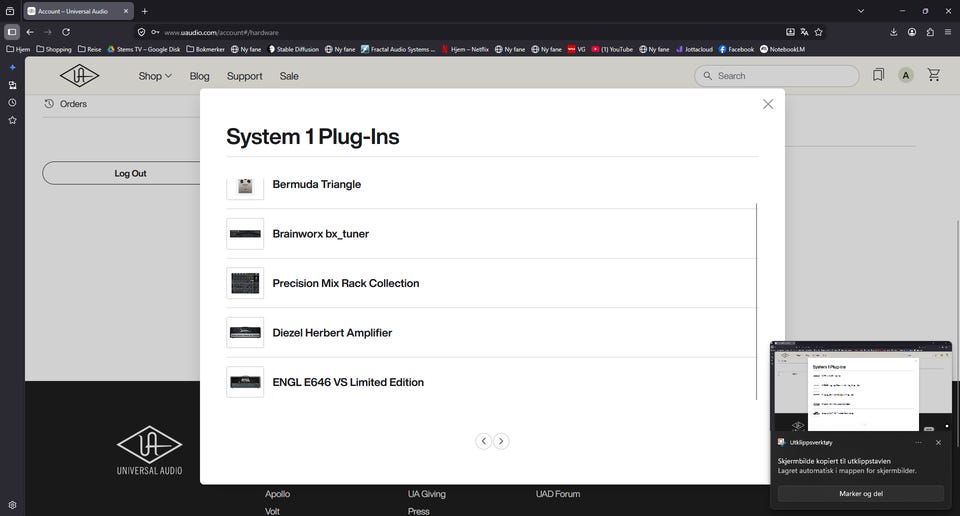Focus the site Search field
The image size is (960, 516).
(x=776, y=76)
